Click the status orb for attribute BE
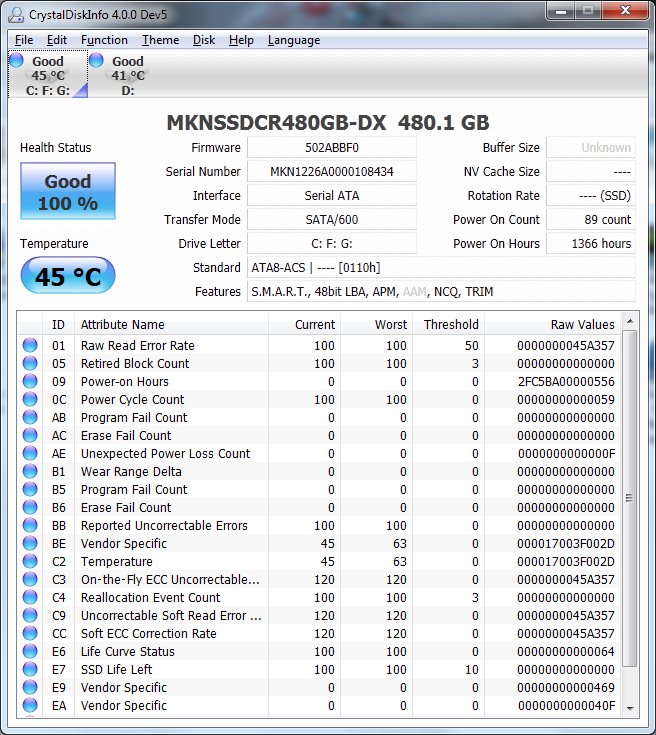Image resolution: width=656 pixels, height=735 pixels. click(30, 543)
